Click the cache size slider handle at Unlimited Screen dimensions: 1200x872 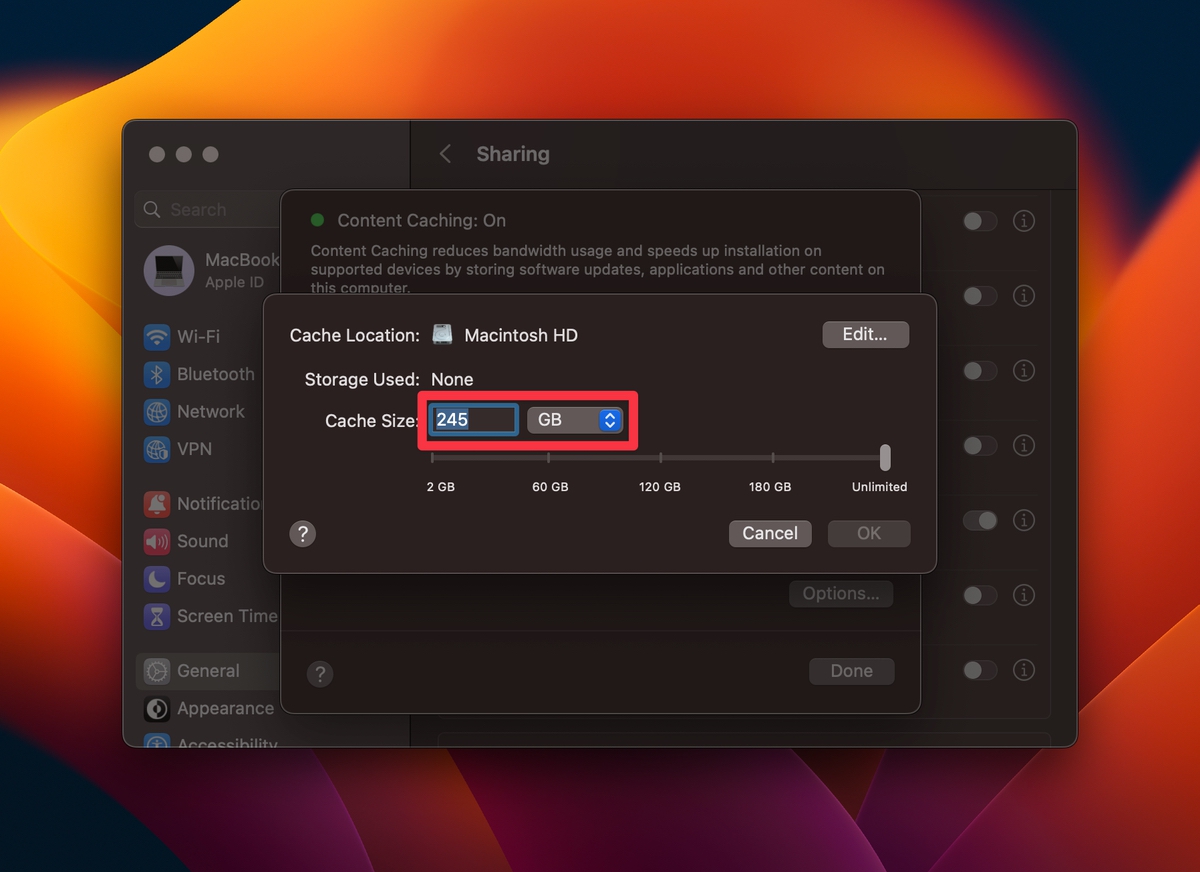(x=884, y=457)
